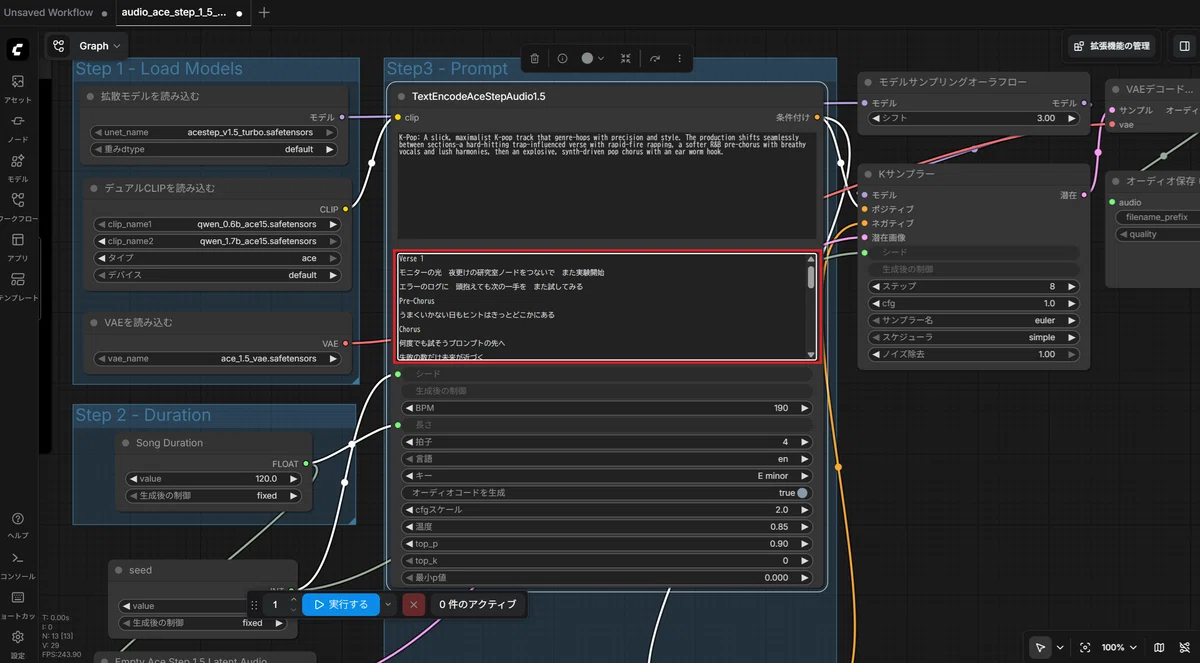Viewport: 1200px width, 663px height.
Task: Toggle collapse dot on 拡散モデルを読み込む node
Action: point(90,97)
